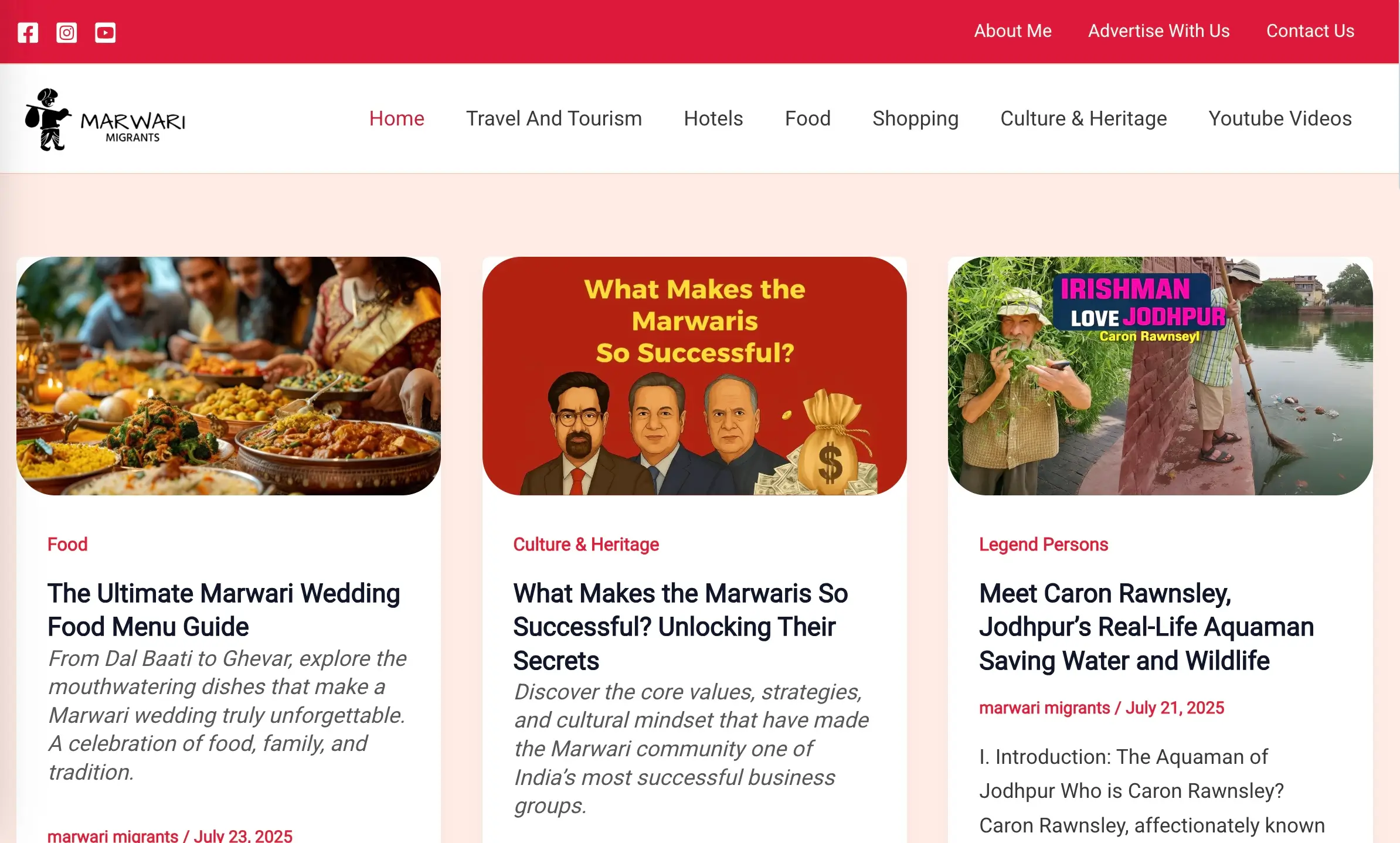Open the YouTube social icon
Screen dimensions: 1400x843
[105, 32]
